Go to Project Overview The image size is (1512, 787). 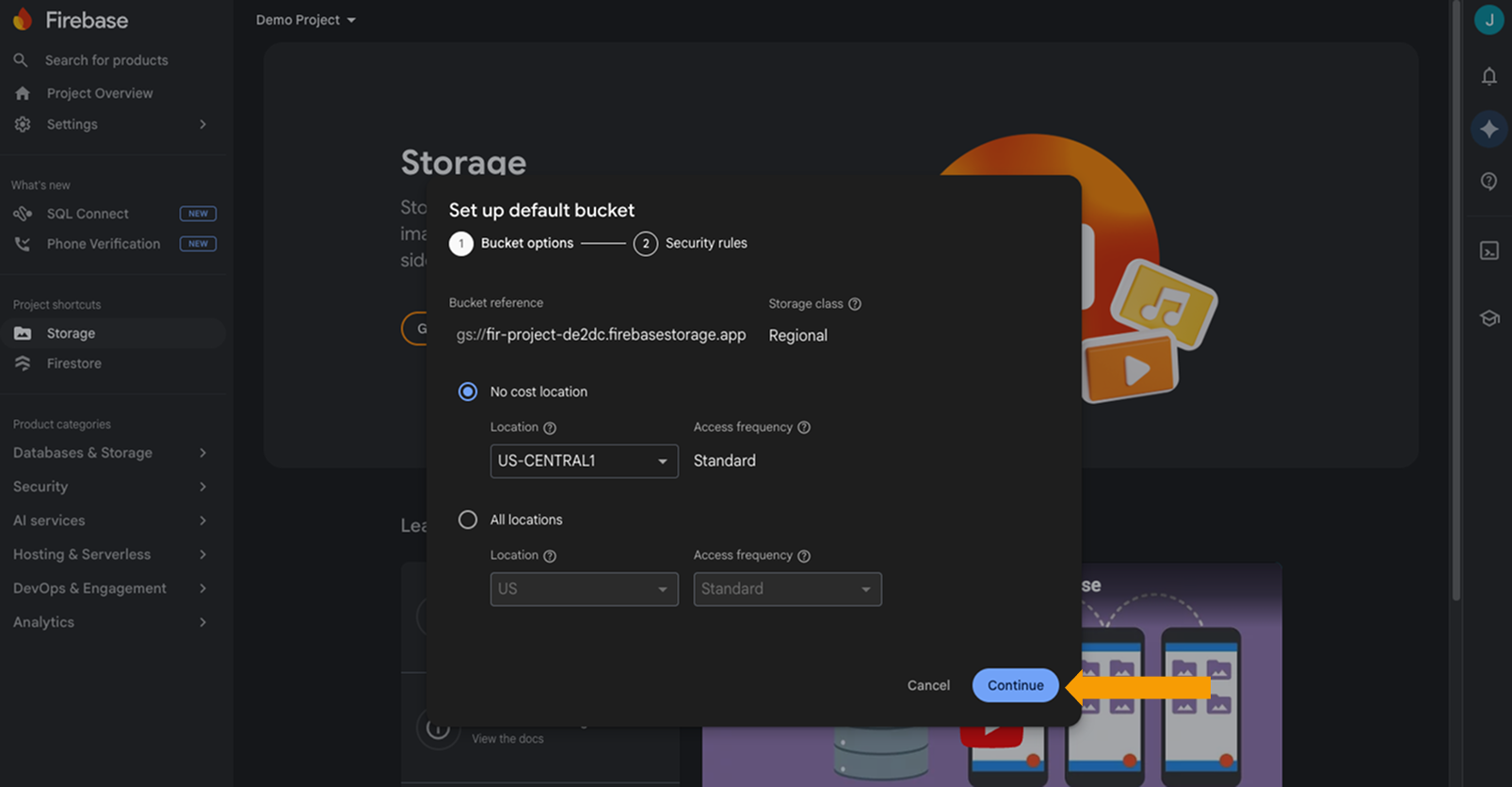click(100, 93)
